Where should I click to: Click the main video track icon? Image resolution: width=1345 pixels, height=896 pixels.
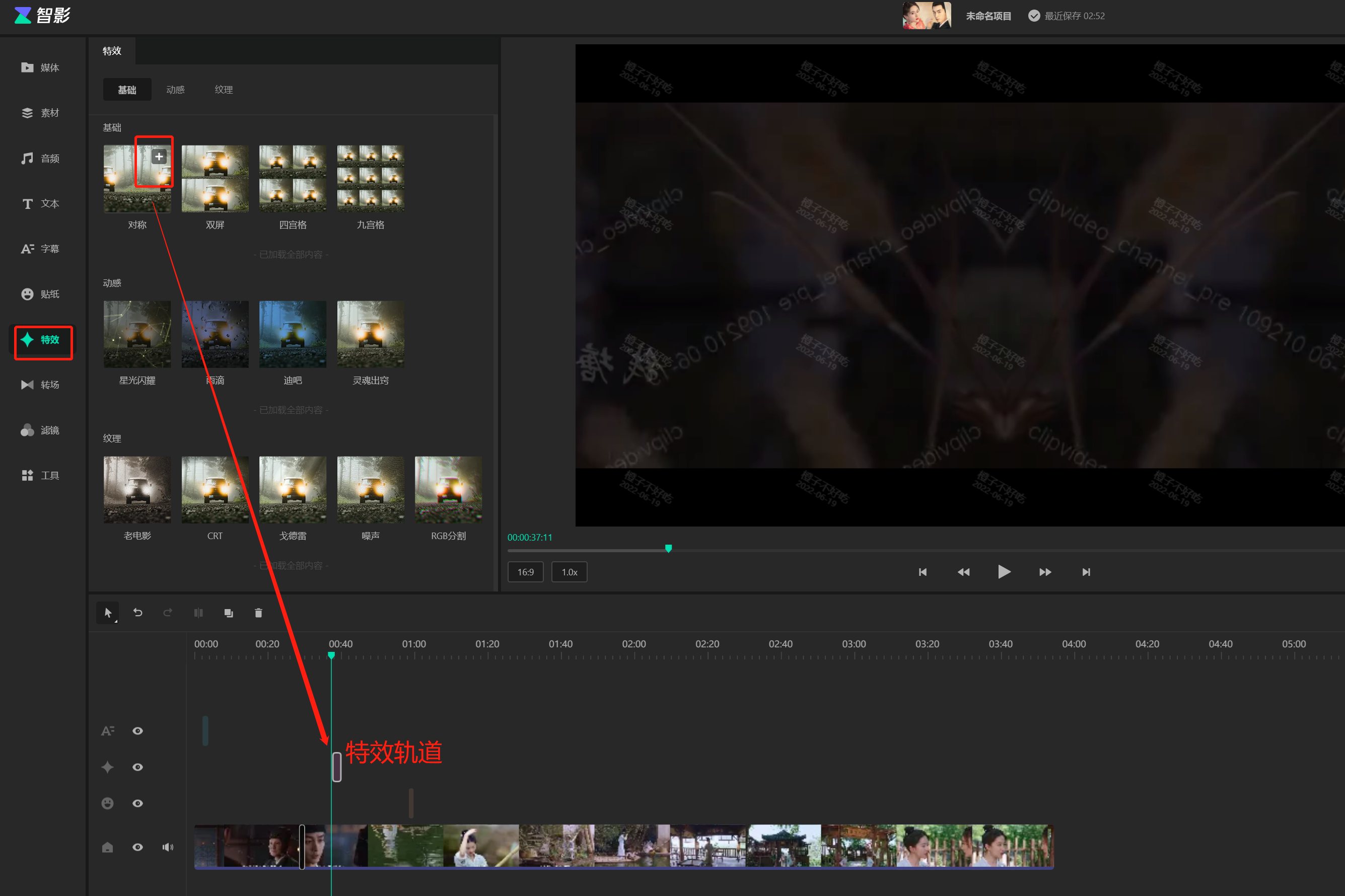pyautogui.click(x=107, y=847)
